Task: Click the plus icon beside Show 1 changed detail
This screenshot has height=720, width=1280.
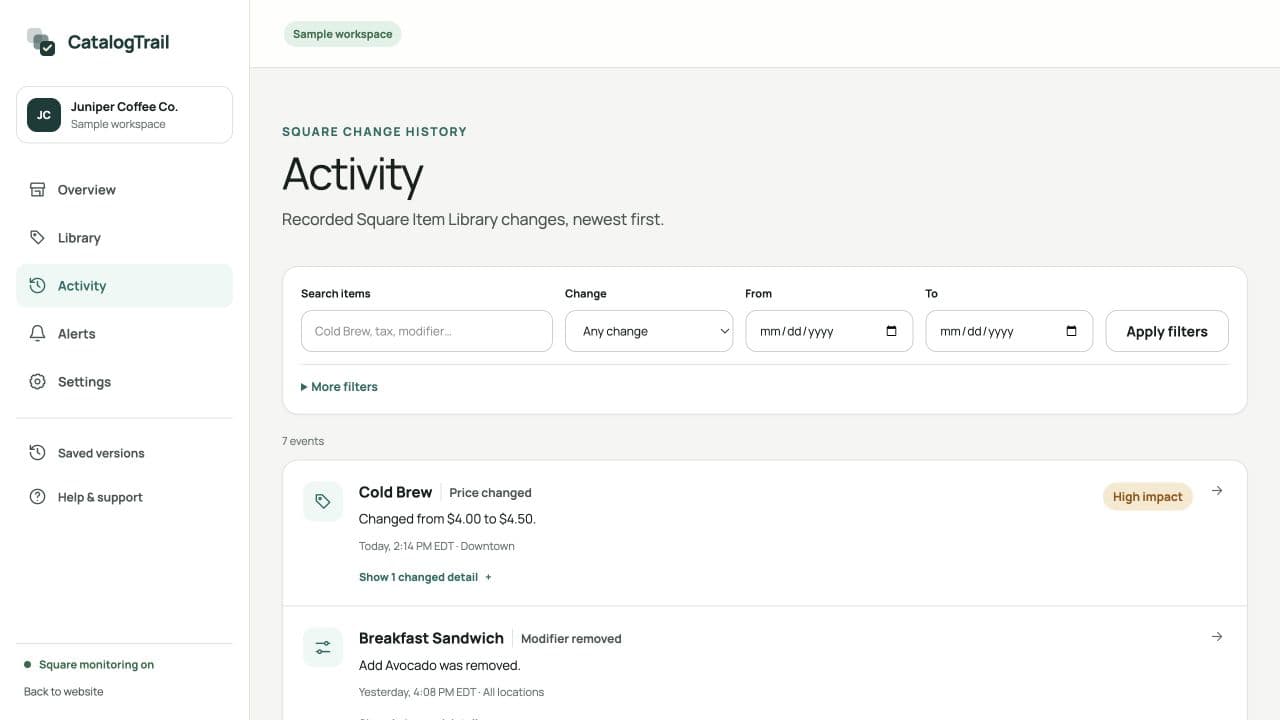Action: [488, 577]
